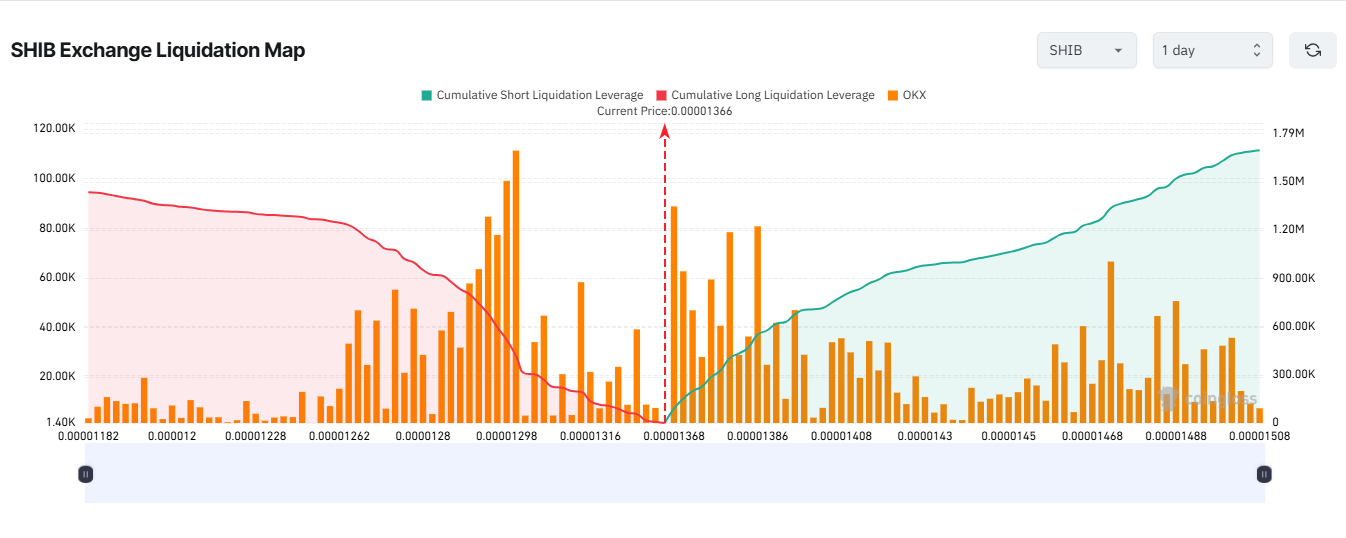Click the 0.00001182 x-axis label

88,436
